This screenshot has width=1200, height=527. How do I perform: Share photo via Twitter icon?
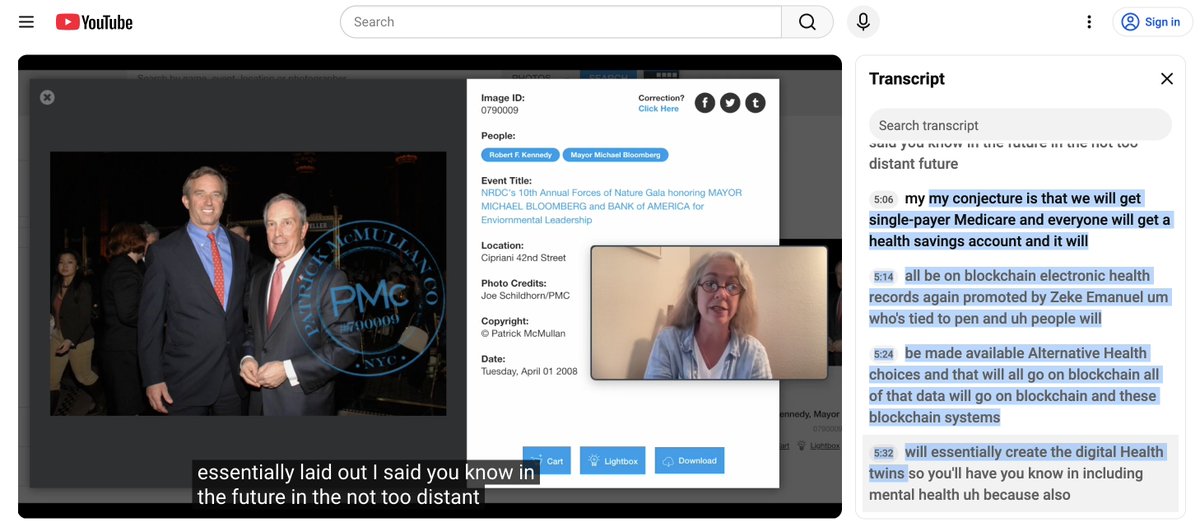(x=730, y=102)
